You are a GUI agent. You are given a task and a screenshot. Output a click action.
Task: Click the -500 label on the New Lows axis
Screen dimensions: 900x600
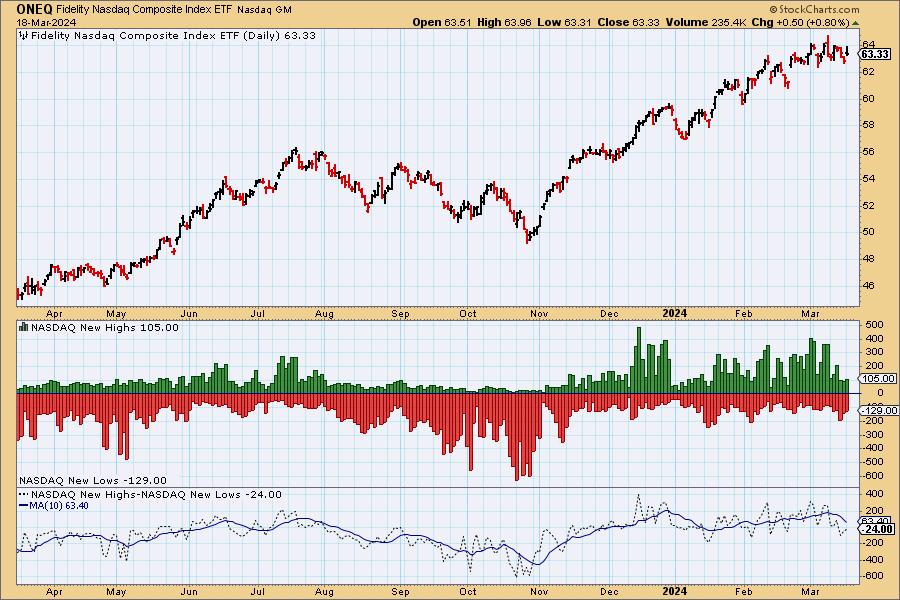tap(872, 462)
